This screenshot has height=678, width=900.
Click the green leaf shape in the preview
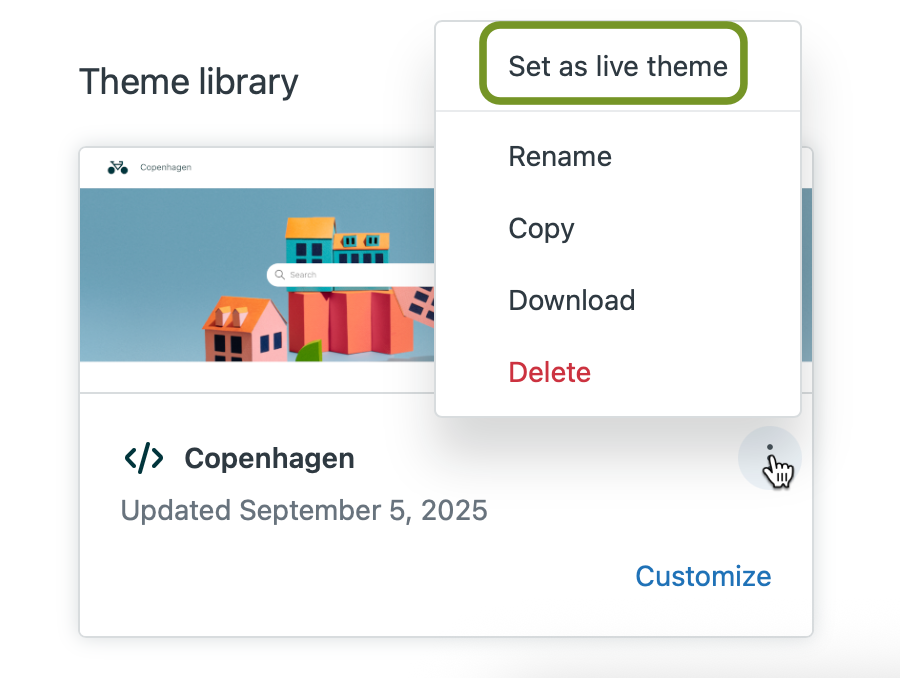(x=308, y=351)
